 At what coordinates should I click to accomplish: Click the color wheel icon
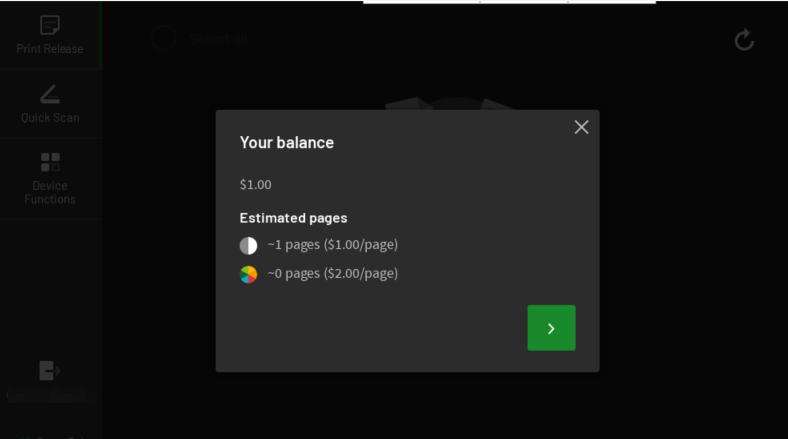tap(248, 274)
